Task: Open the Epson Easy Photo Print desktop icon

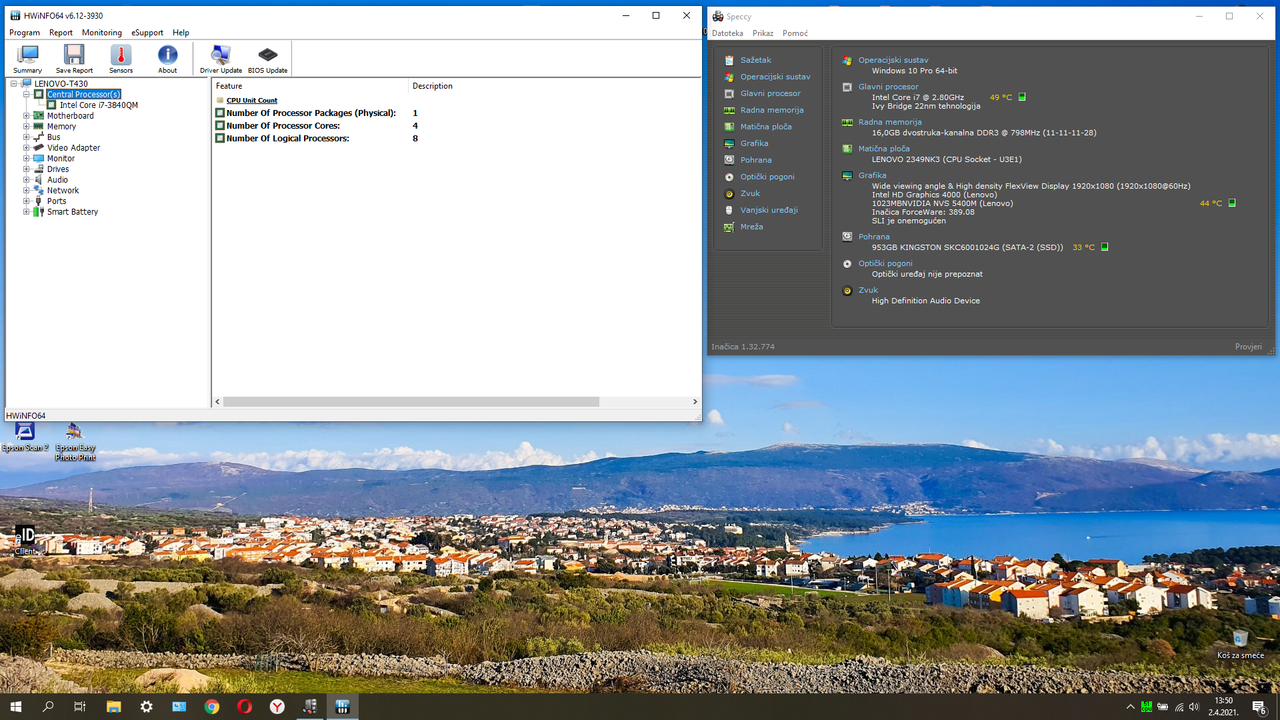Action: click(x=74, y=441)
